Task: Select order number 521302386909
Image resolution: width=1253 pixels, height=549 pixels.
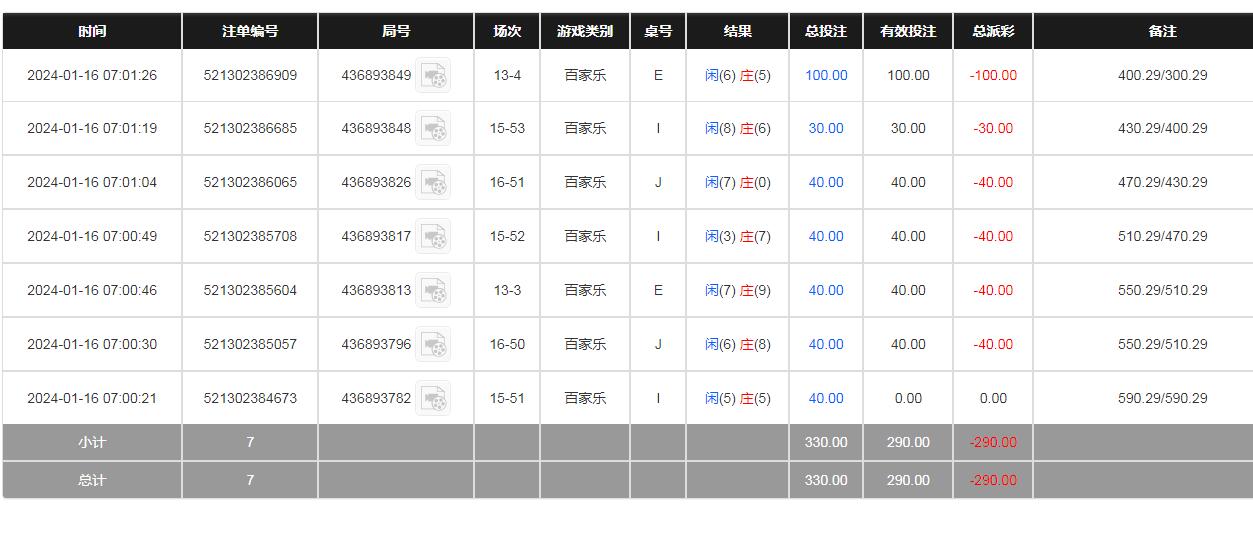Action: coord(250,75)
